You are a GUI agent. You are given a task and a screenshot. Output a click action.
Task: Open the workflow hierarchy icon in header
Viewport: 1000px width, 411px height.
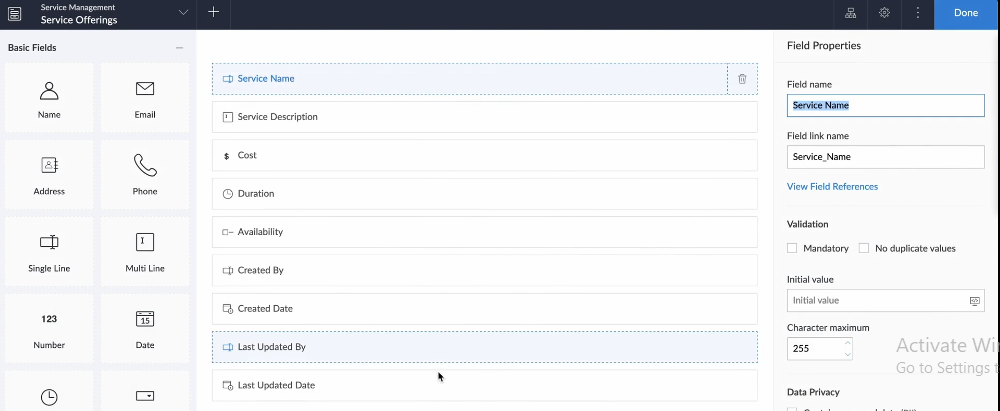(x=851, y=13)
